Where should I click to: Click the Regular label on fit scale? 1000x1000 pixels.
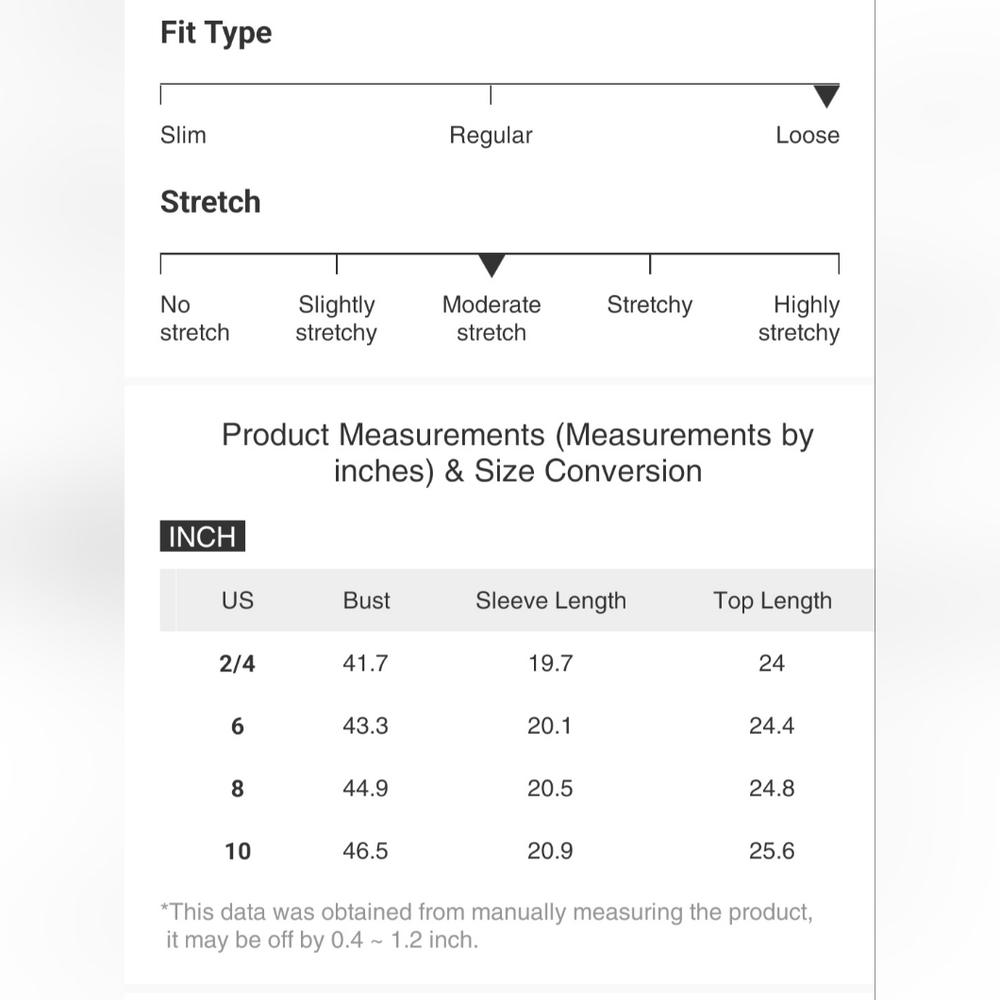click(490, 136)
